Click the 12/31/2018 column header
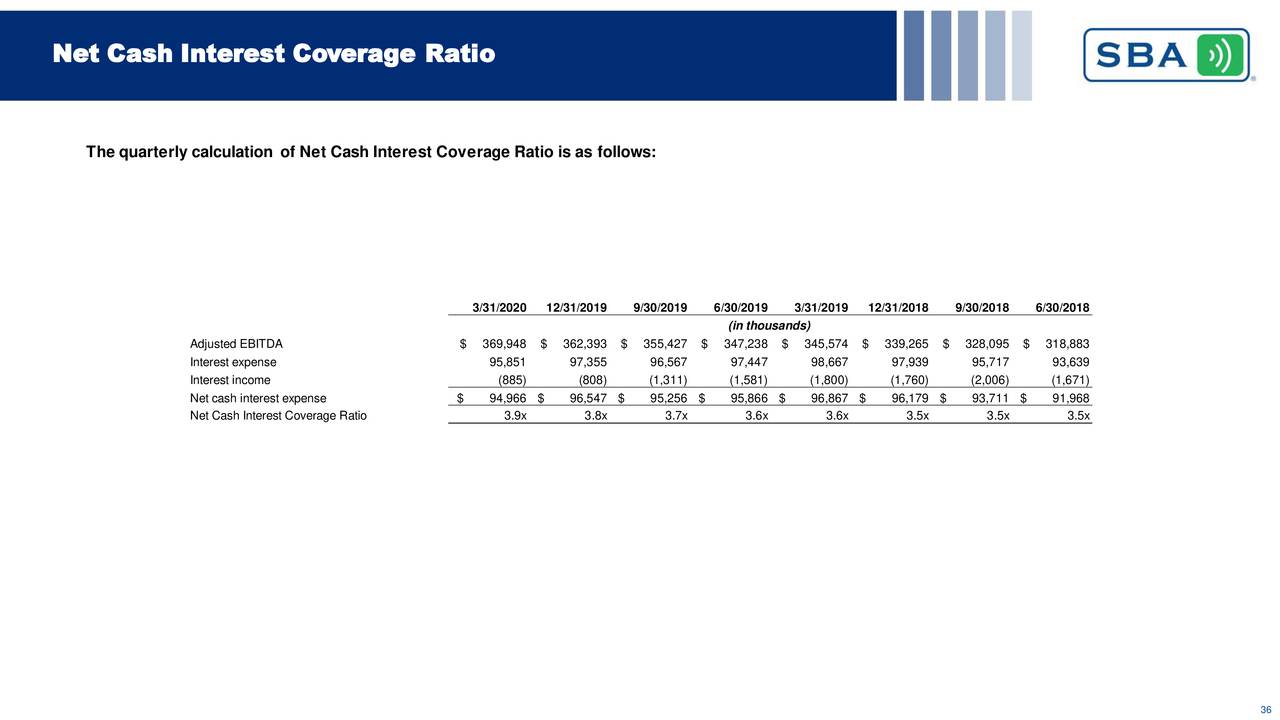Viewport: 1280px width, 720px height. point(899,307)
